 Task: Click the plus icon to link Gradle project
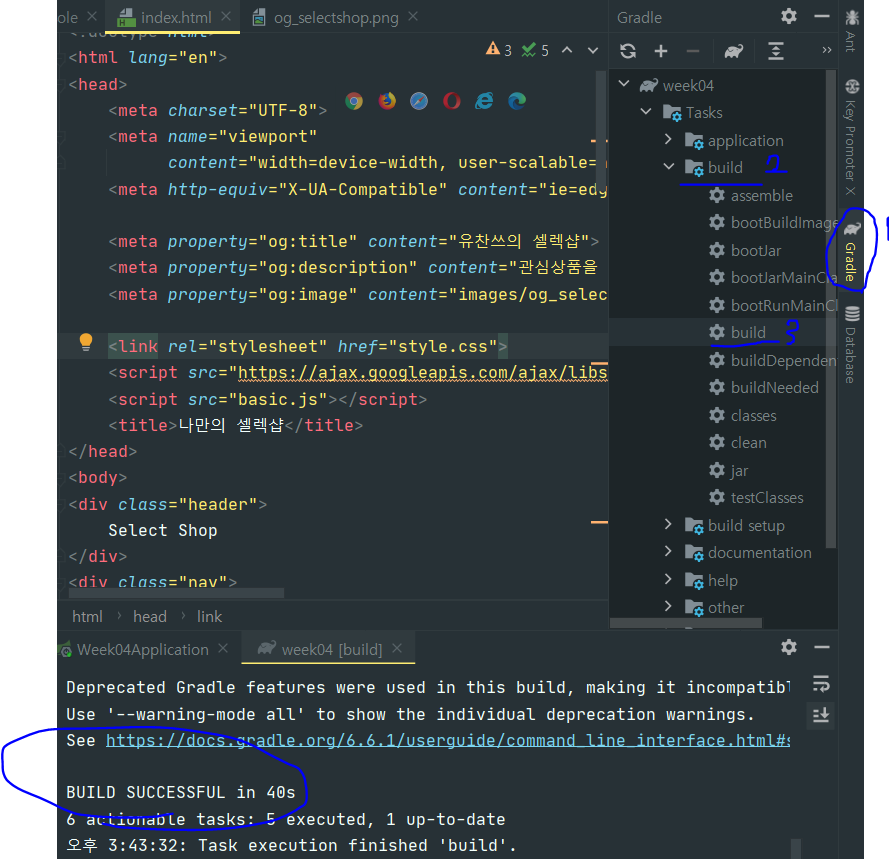[661, 51]
